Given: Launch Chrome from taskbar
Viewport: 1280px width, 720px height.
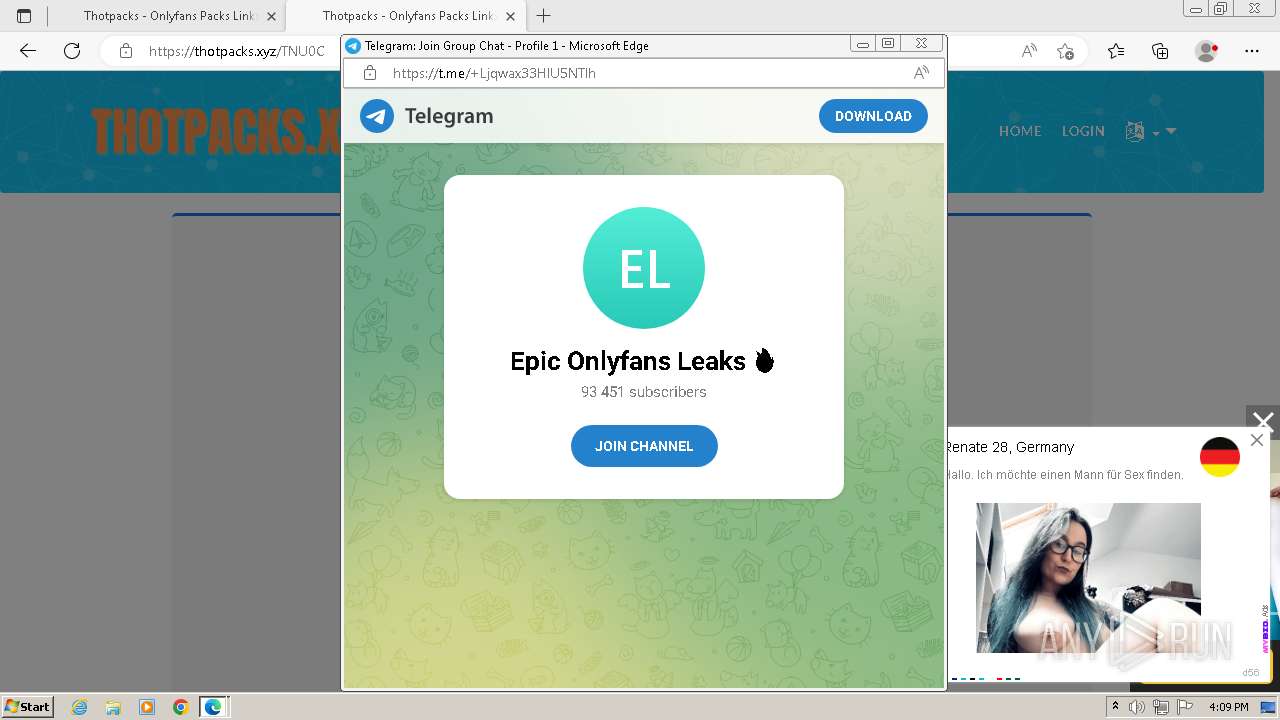Looking at the screenshot, I should (181, 707).
